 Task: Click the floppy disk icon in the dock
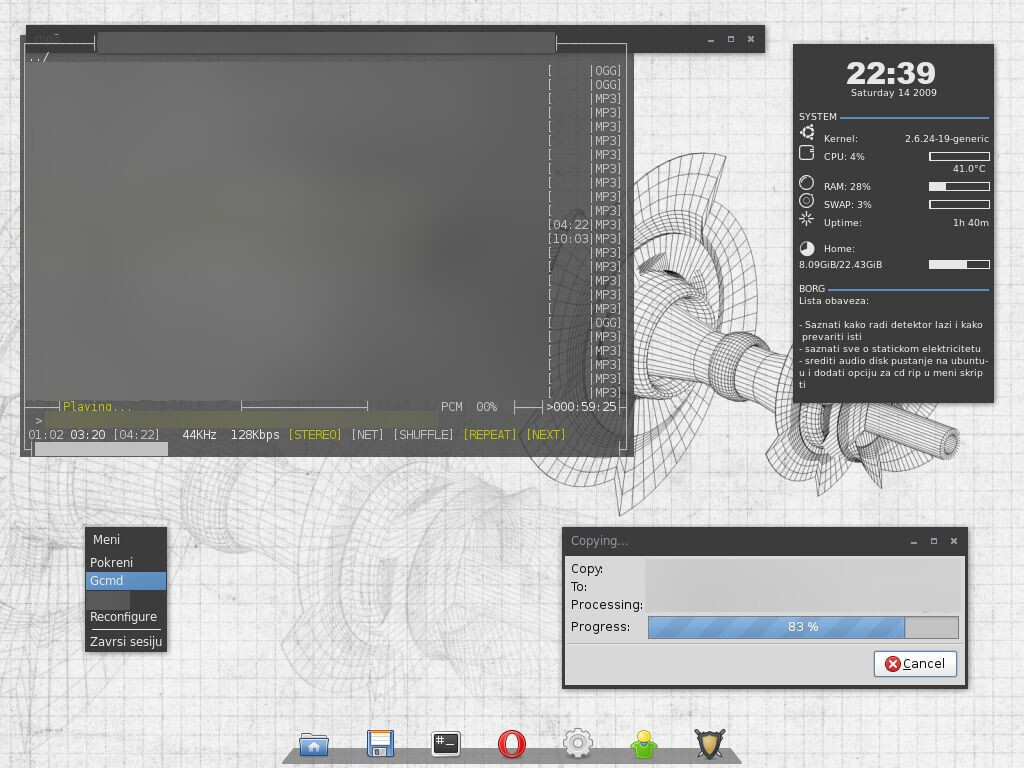[379, 743]
